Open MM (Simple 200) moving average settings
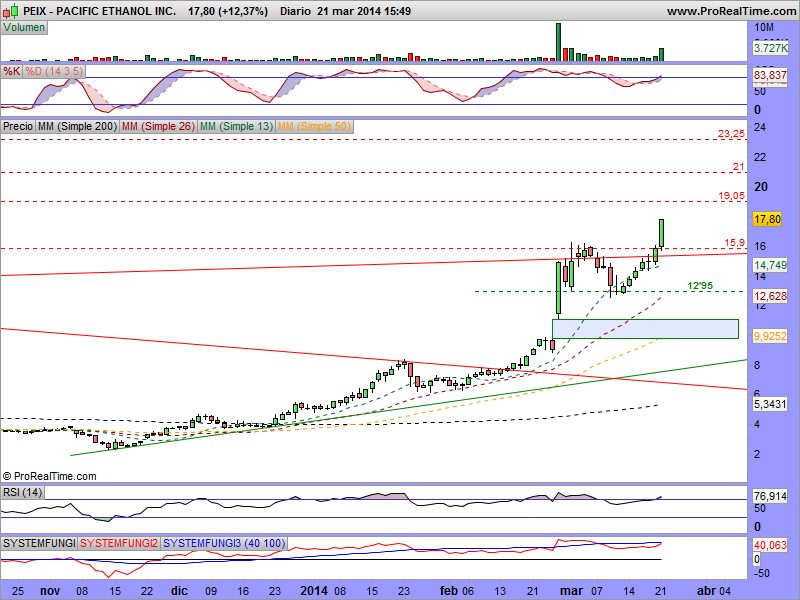This screenshot has height=600, width=800. click(78, 126)
